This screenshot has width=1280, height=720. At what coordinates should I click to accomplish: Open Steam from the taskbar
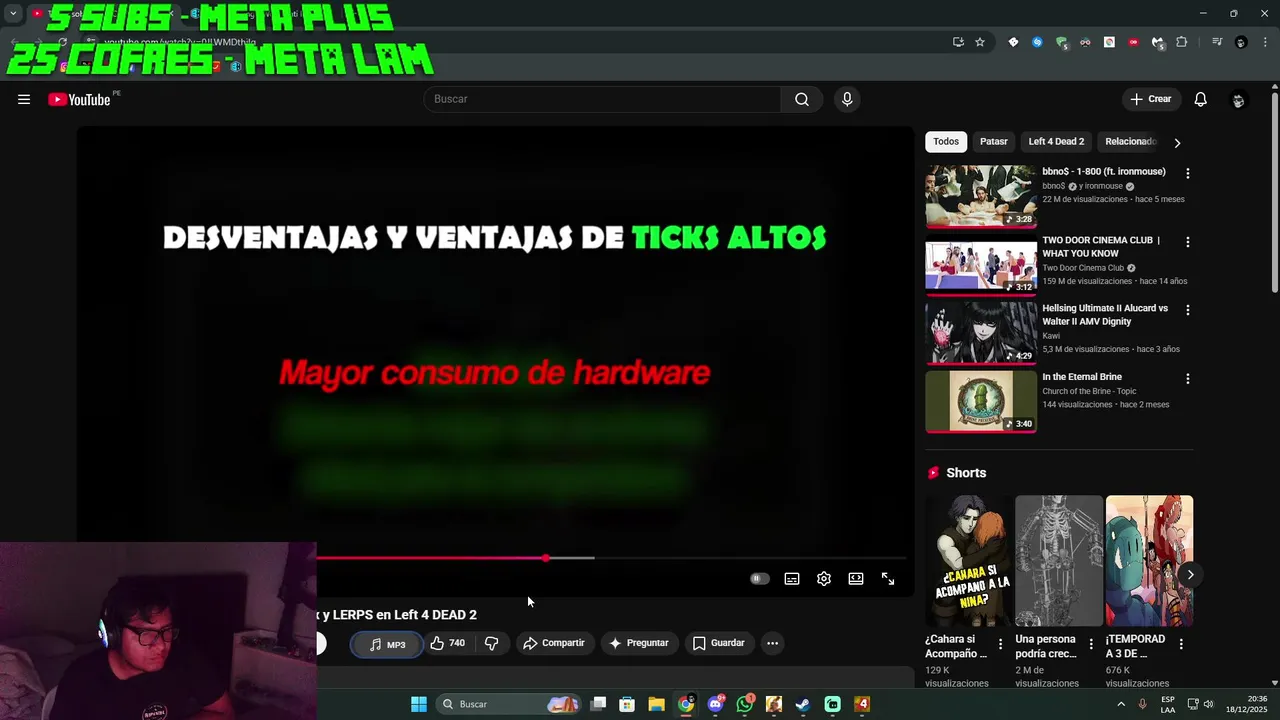coord(803,704)
